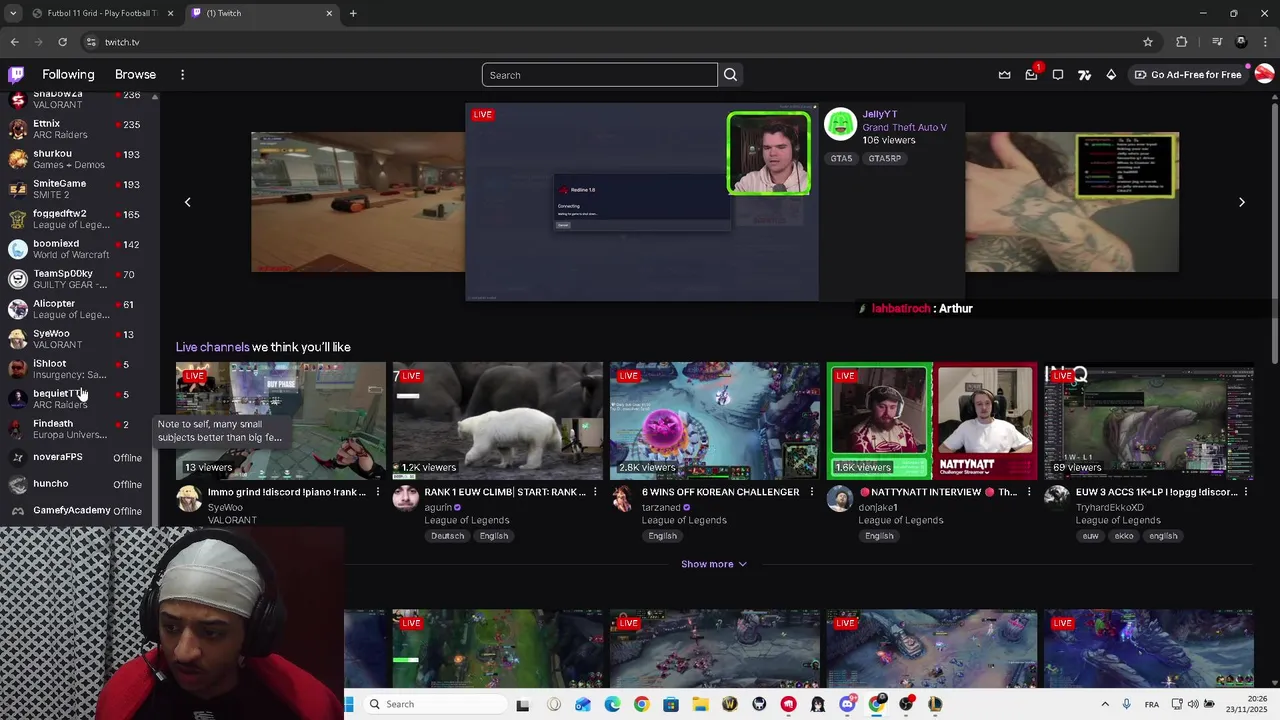
Task: Open Microsoft Edge from the taskbar
Action: (612, 704)
